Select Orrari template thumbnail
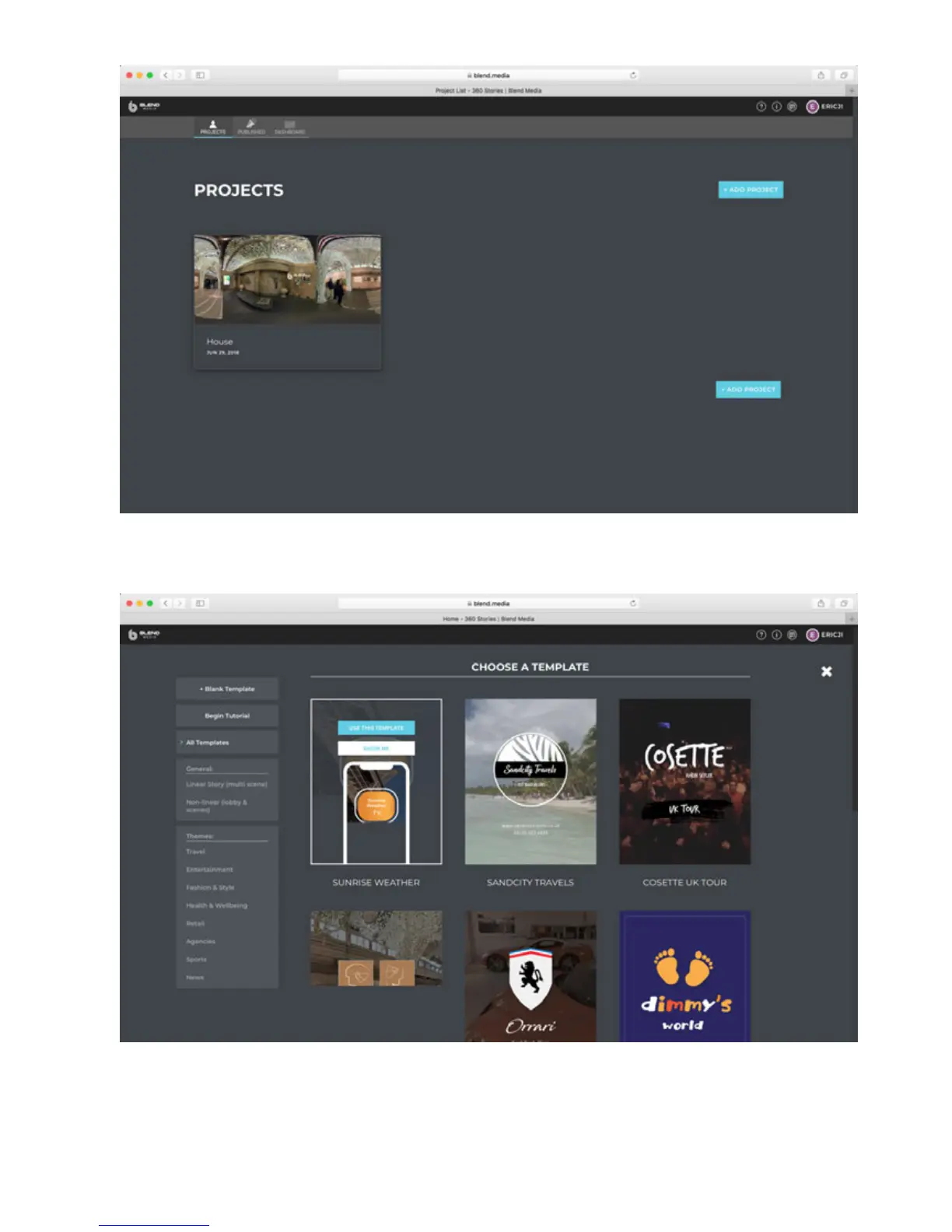This screenshot has height=1232, width=952. (x=530, y=976)
